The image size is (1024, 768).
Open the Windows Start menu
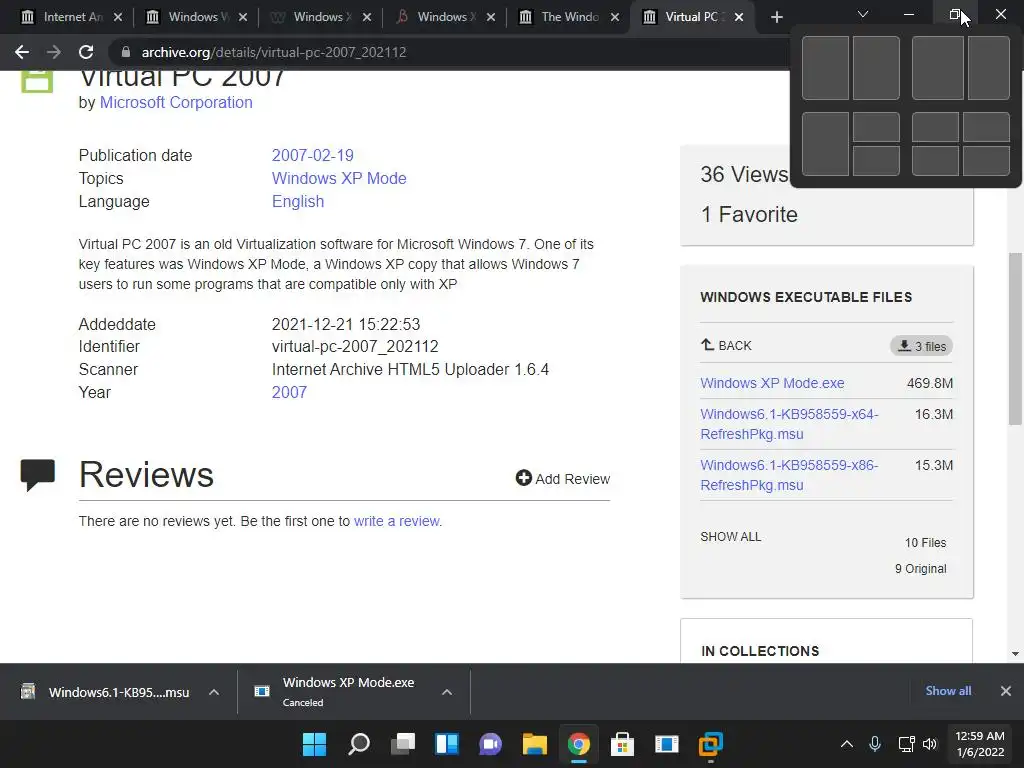click(x=314, y=744)
